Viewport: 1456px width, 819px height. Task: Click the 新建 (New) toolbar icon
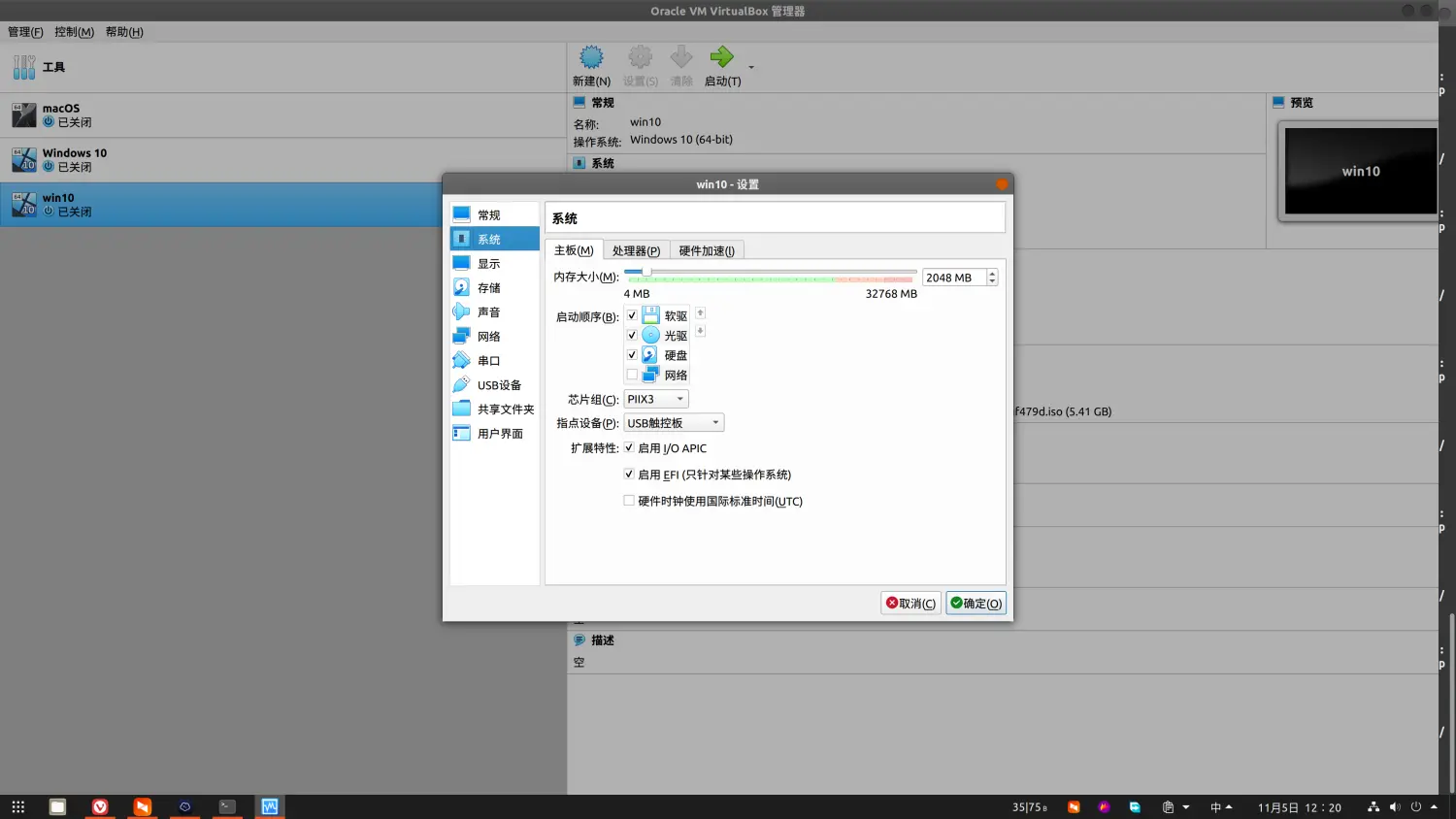click(x=591, y=58)
